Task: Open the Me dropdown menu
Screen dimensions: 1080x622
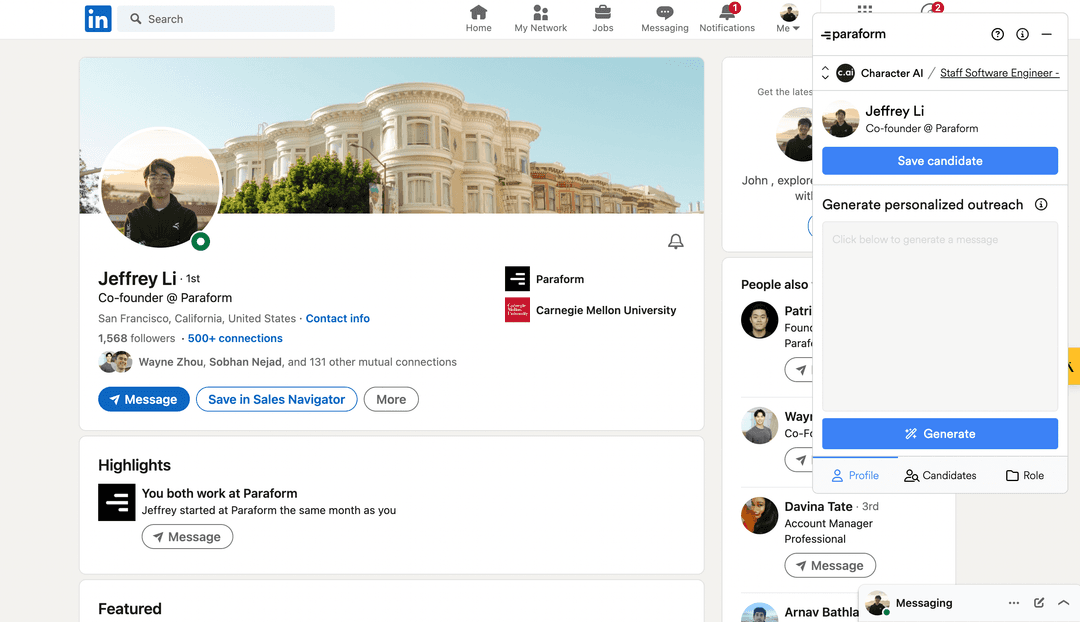Action: 789,18
